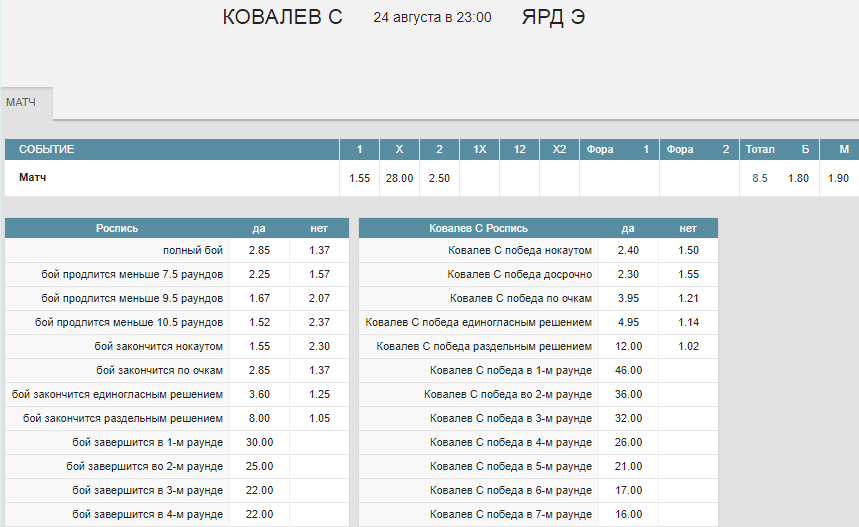This screenshot has width=859, height=527.
Task: Click the Тотал column header
Action: coord(760,149)
